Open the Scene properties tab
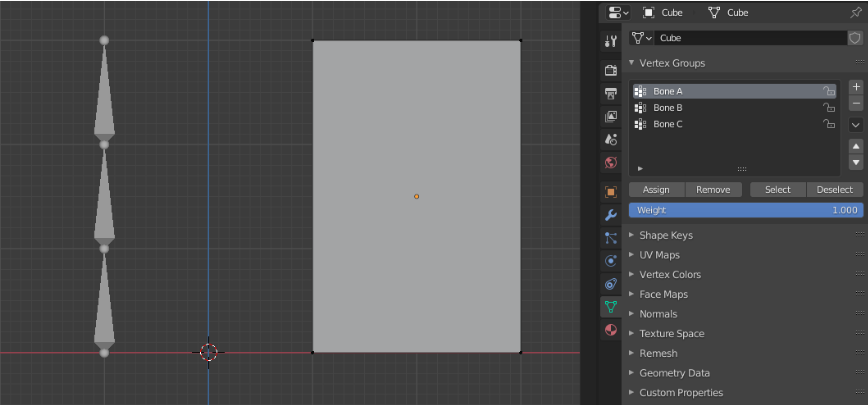The width and height of the screenshot is (868, 405). pos(611,139)
